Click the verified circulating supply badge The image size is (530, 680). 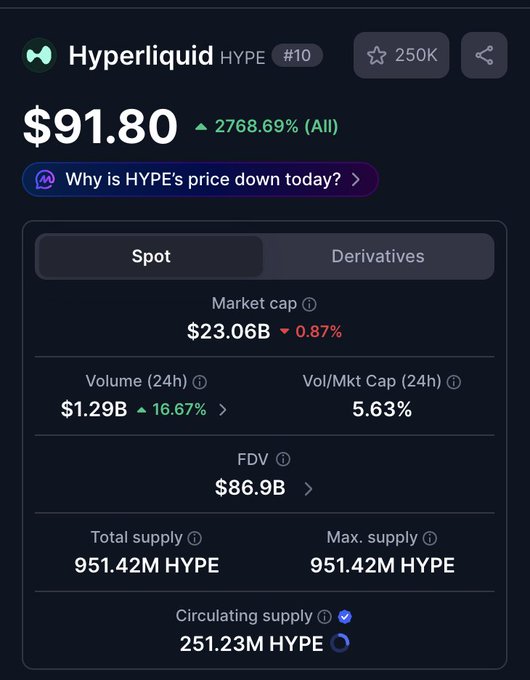(x=345, y=616)
